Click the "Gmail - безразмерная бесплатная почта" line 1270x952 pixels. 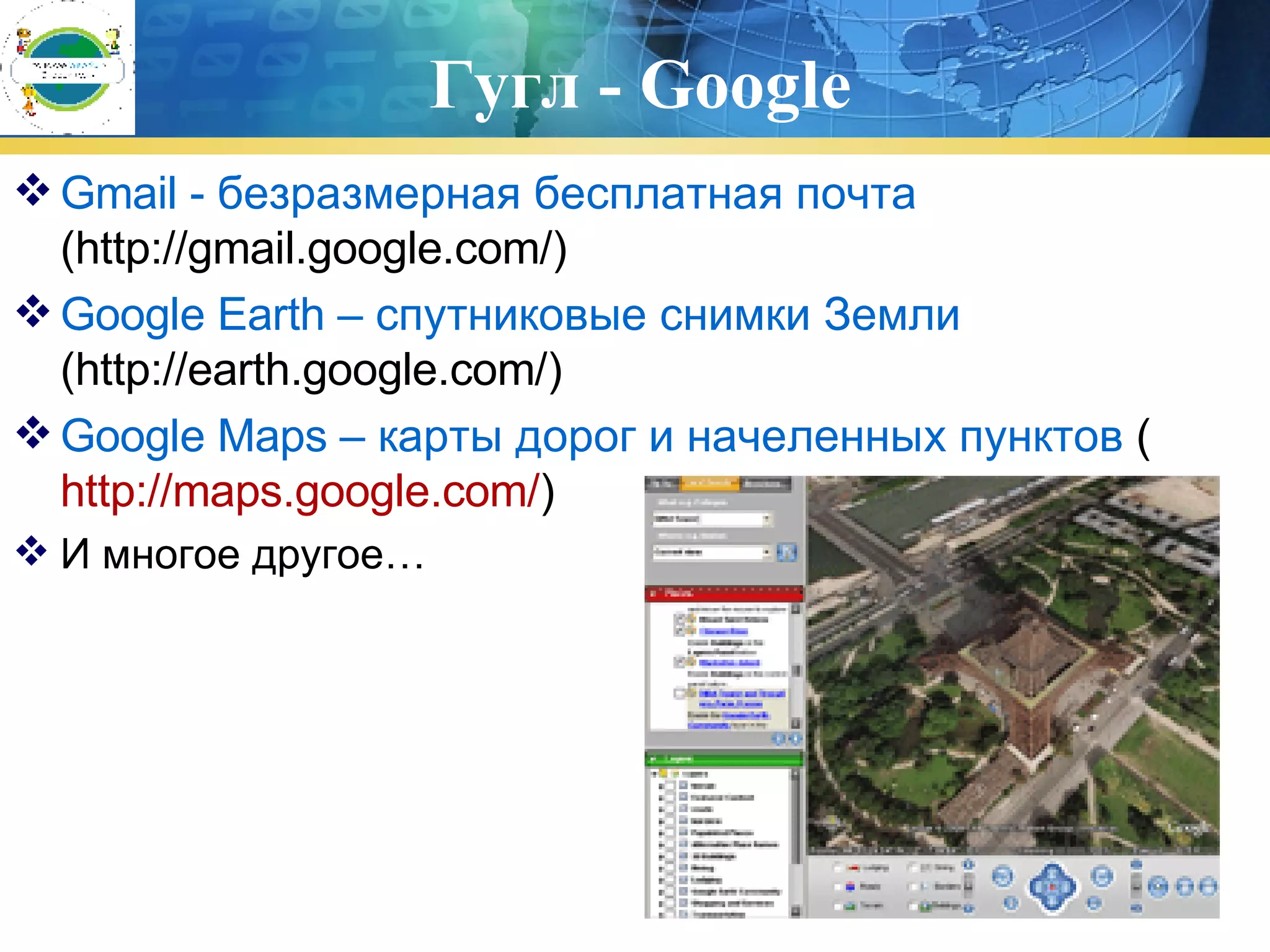(488, 193)
